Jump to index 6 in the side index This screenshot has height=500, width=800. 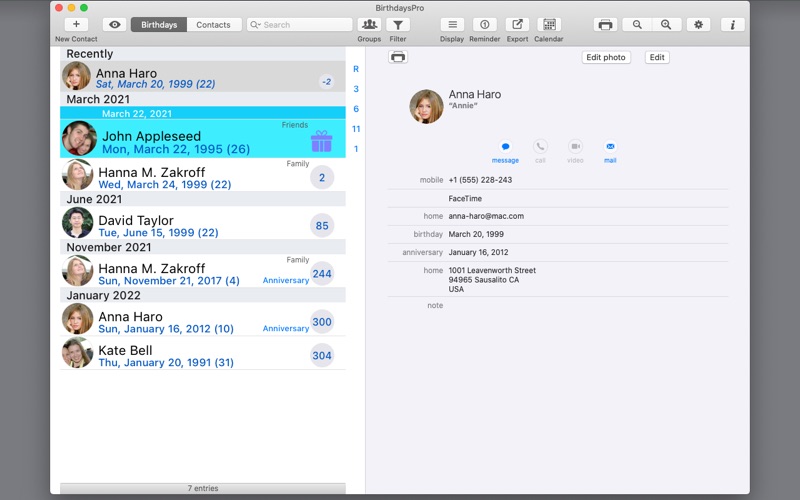click(356, 109)
